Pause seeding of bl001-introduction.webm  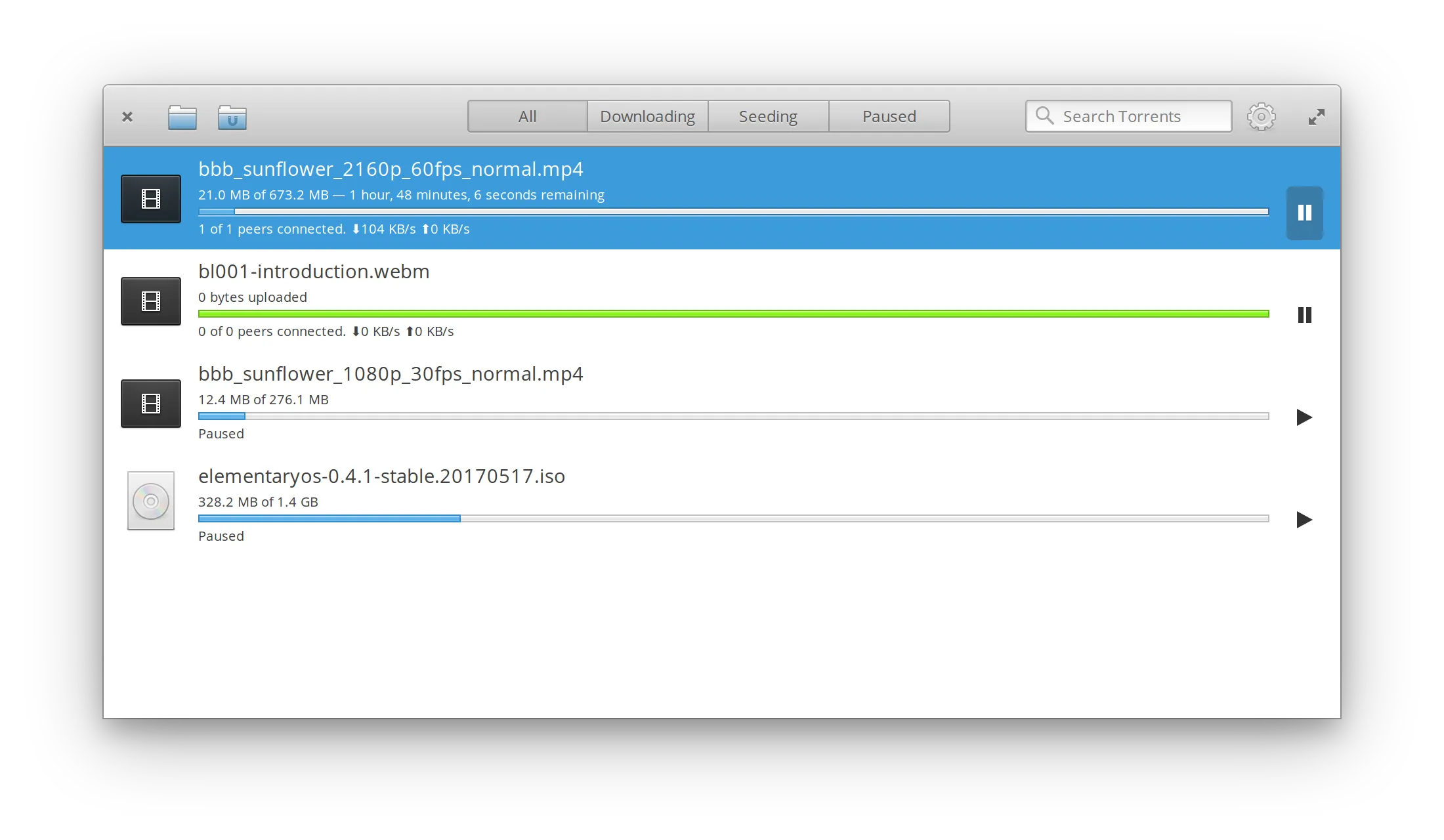(1304, 315)
